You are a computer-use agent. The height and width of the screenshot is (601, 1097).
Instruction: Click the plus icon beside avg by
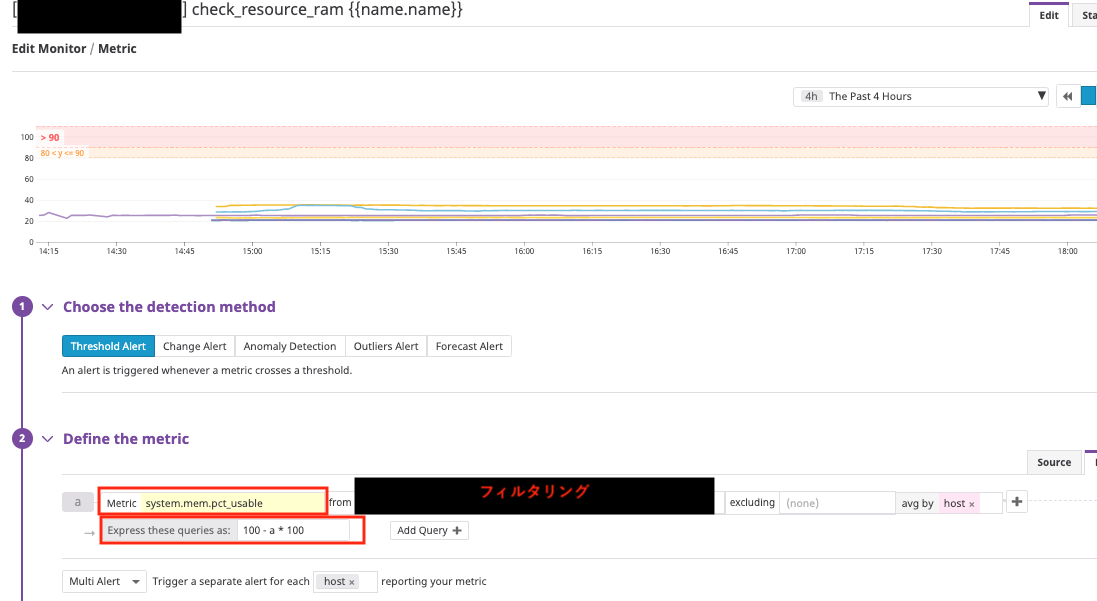1017,502
